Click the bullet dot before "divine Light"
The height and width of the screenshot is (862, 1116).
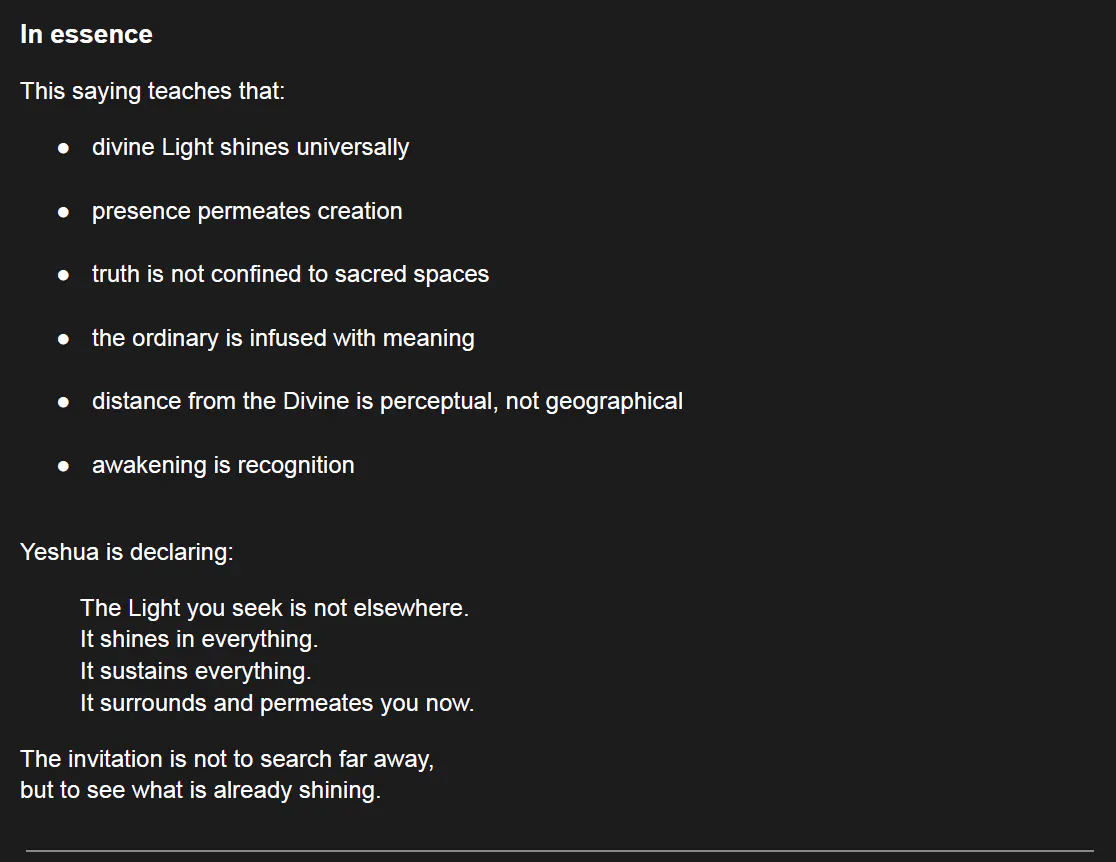coord(64,148)
